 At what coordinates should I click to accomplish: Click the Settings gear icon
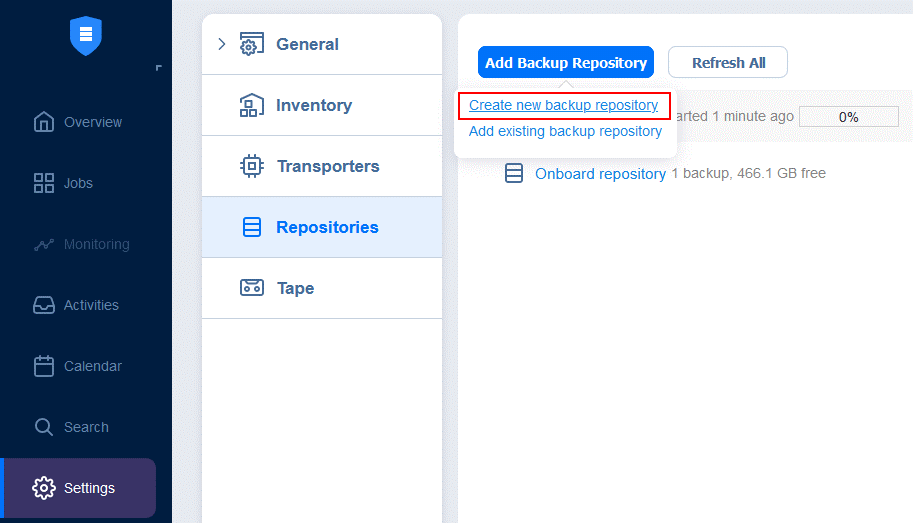44,488
